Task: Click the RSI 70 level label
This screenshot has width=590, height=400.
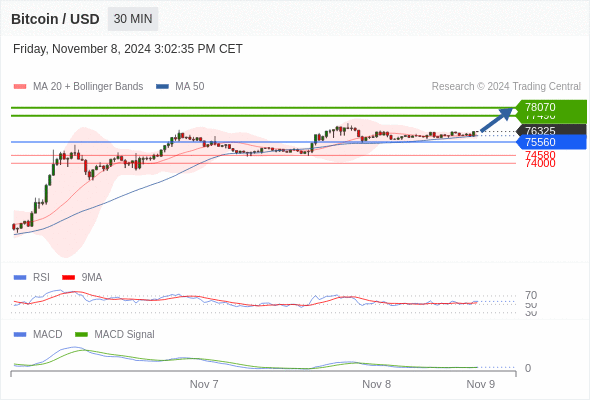Action: 531,295
